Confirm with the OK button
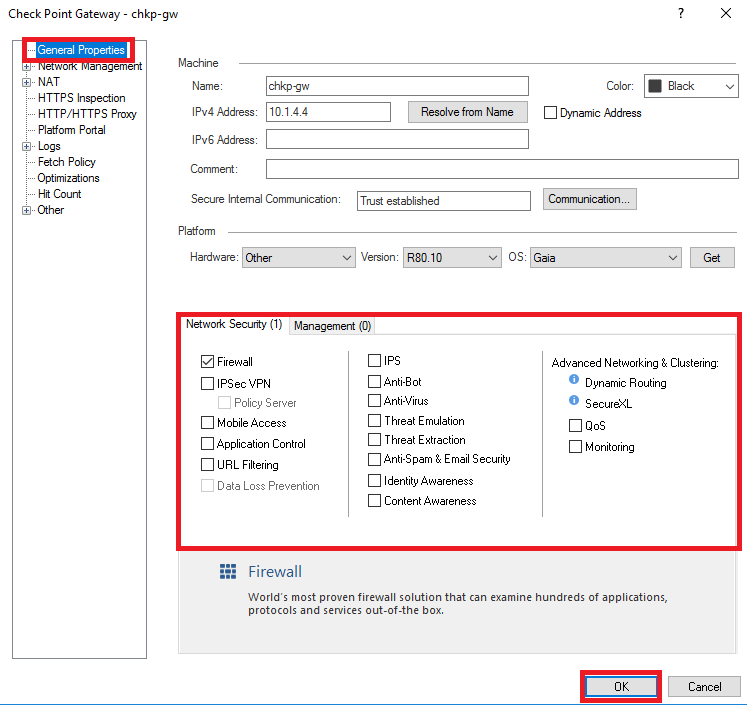 pyautogui.click(x=621, y=686)
